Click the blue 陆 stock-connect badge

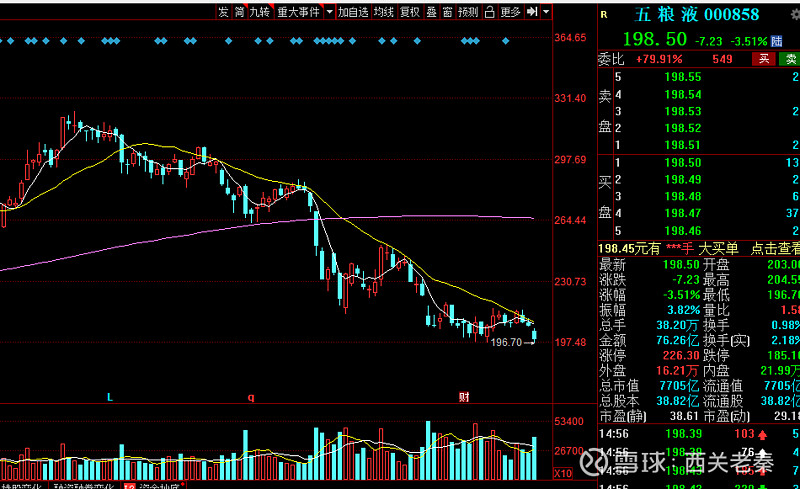pos(777,41)
